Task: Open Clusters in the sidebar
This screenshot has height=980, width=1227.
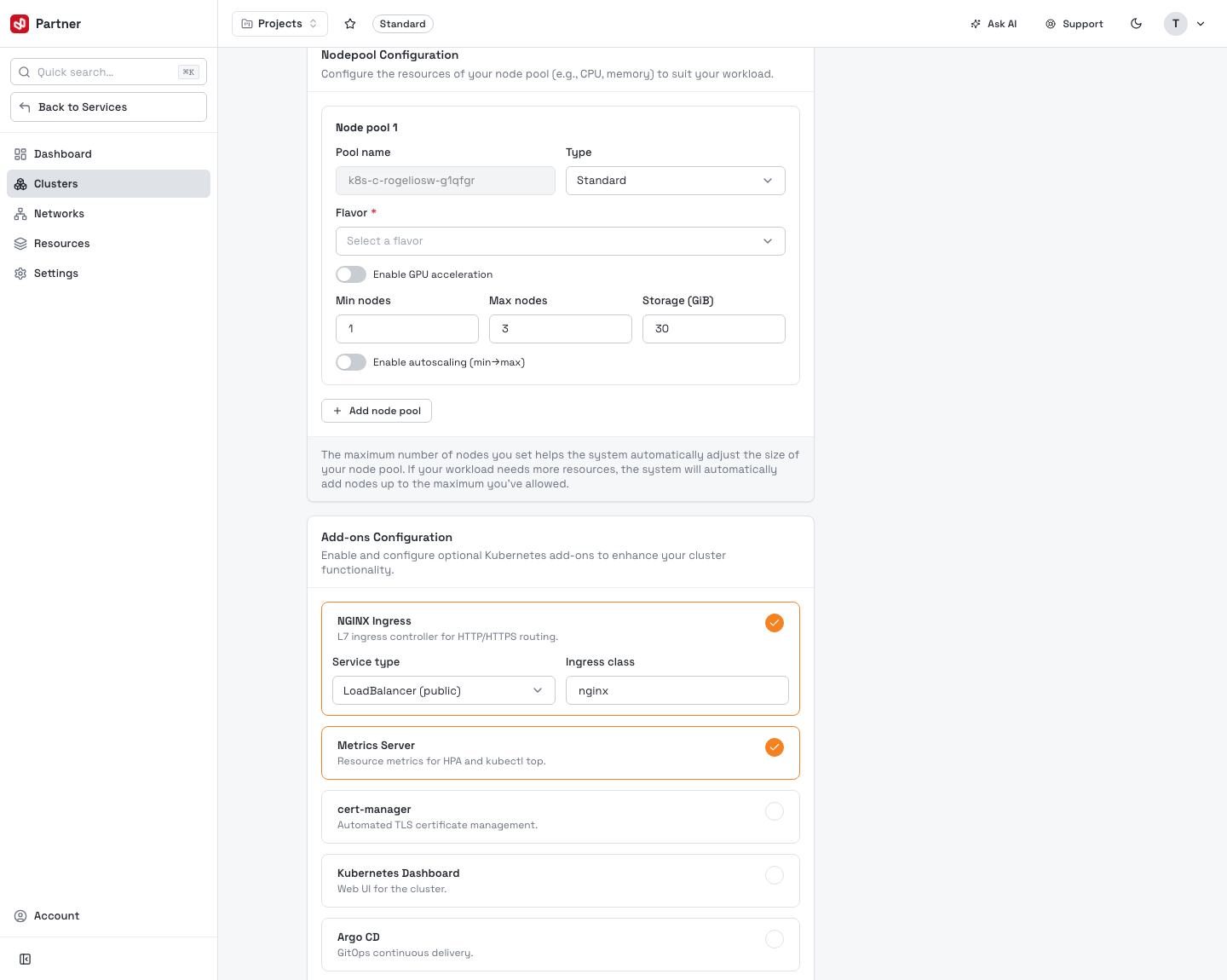Action: point(108,184)
